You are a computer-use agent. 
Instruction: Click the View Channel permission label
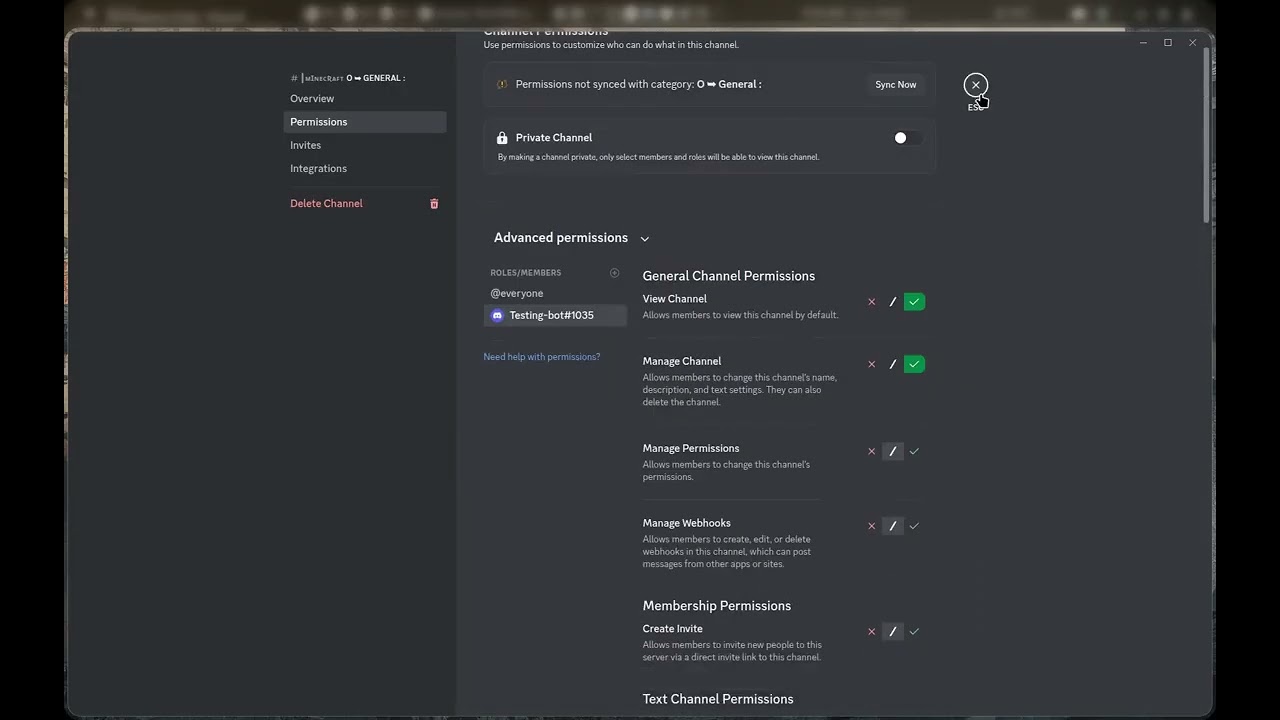pos(675,299)
